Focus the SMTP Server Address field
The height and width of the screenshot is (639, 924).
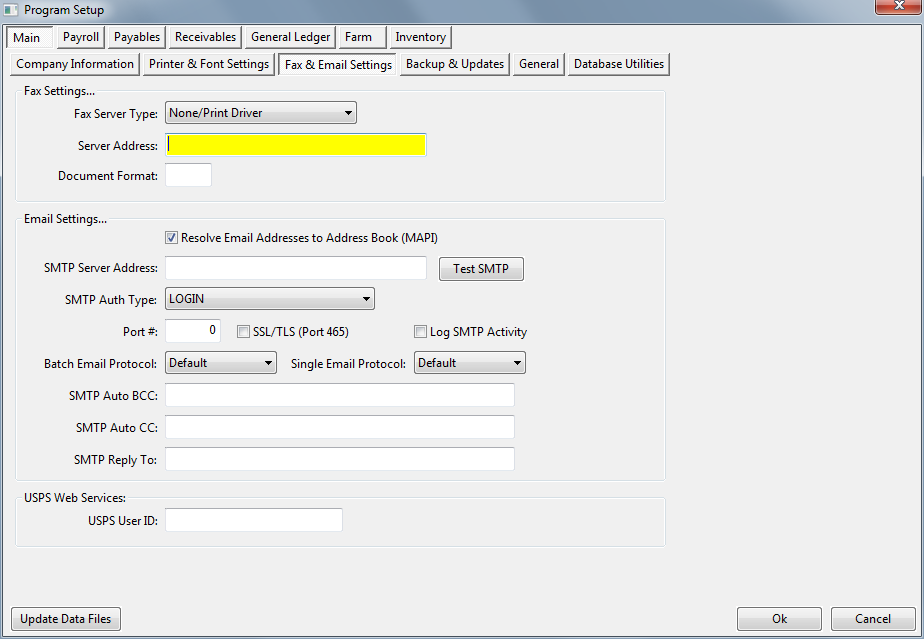tap(296, 268)
